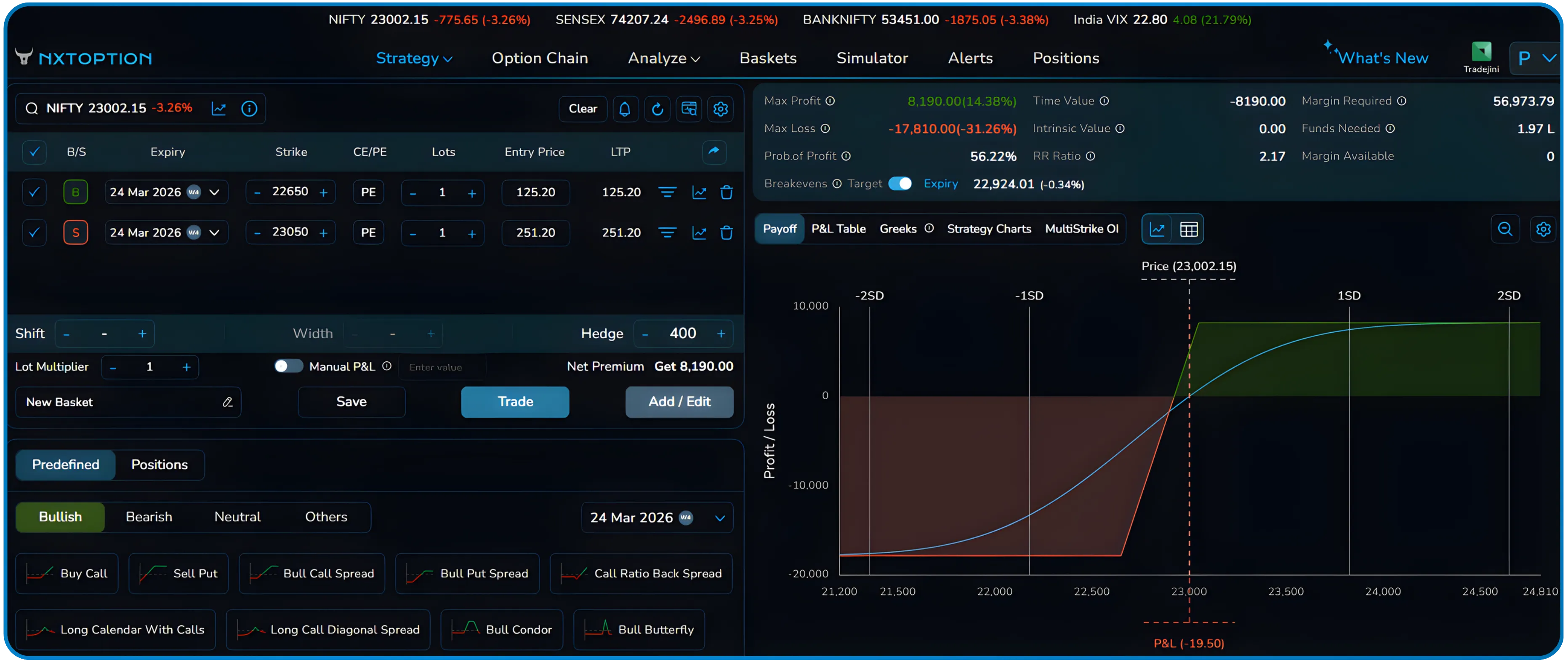Viewport: 1568px width, 665px height.
Task: Click the zoom-out icon near payoff chart
Action: pyautogui.click(x=1505, y=230)
